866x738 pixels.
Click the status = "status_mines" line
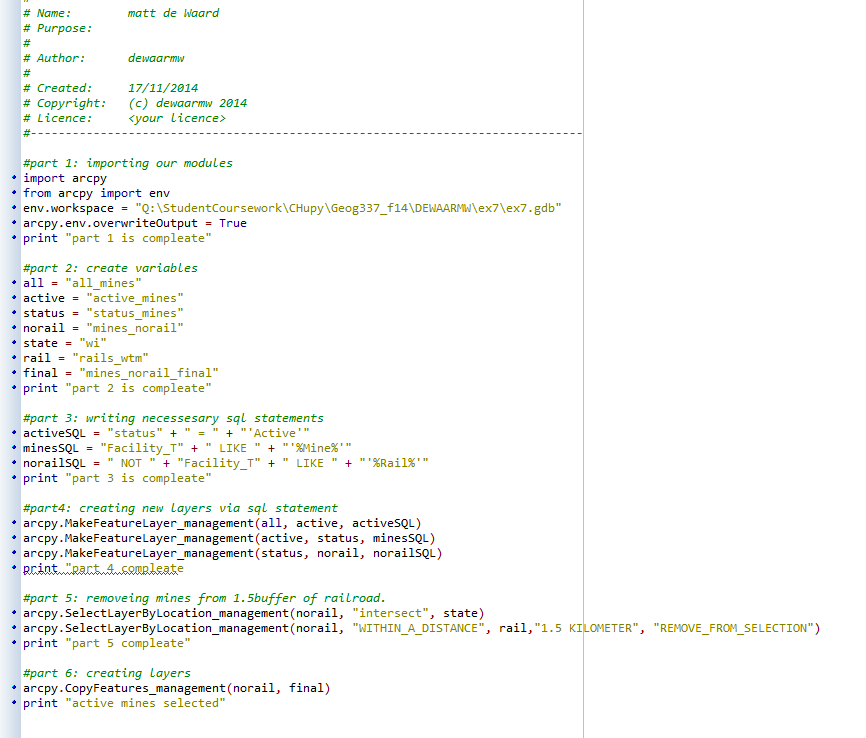coord(103,313)
